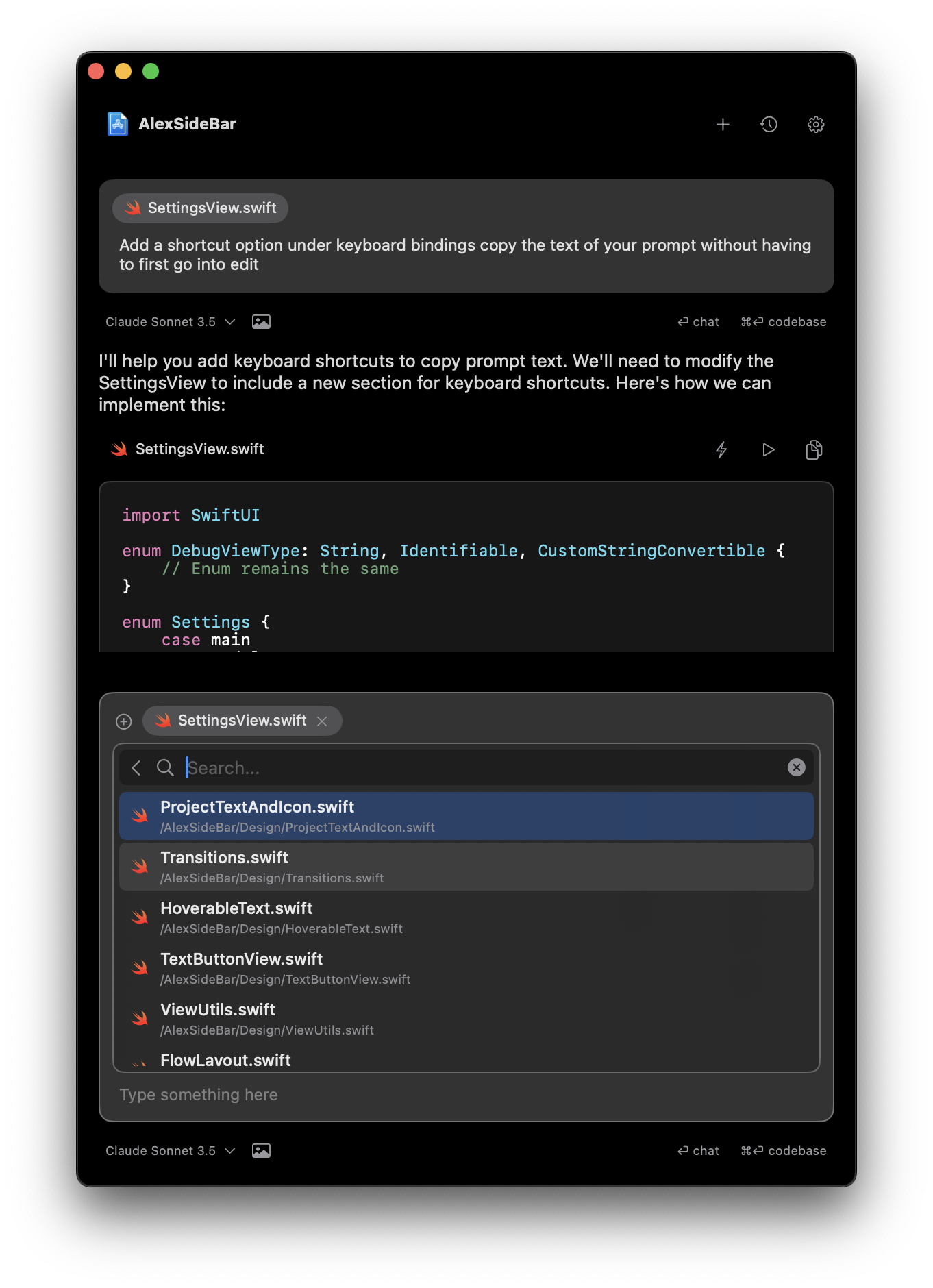Run code with the play icon
This screenshot has height=1288, width=933.
click(768, 449)
